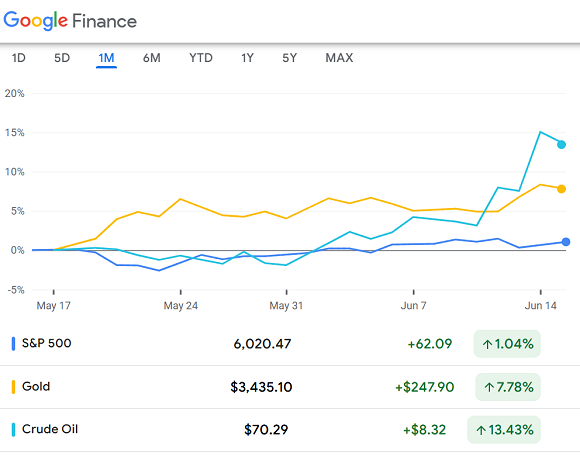Open the Crude Oil row
The width and height of the screenshot is (580, 456).
[290, 429]
